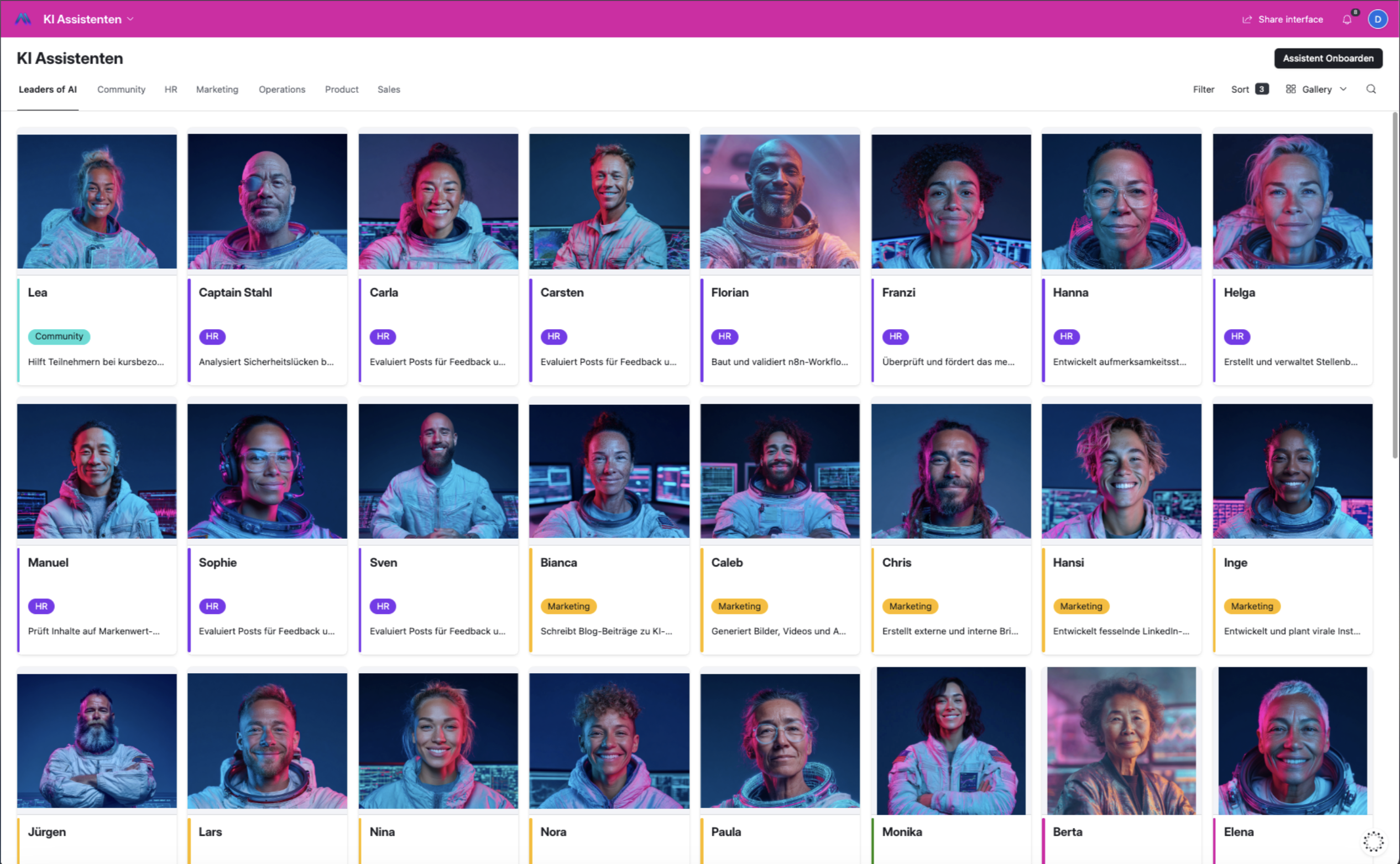Click the notification bell icon
This screenshot has height=864, width=1400.
(x=1346, y=19)
